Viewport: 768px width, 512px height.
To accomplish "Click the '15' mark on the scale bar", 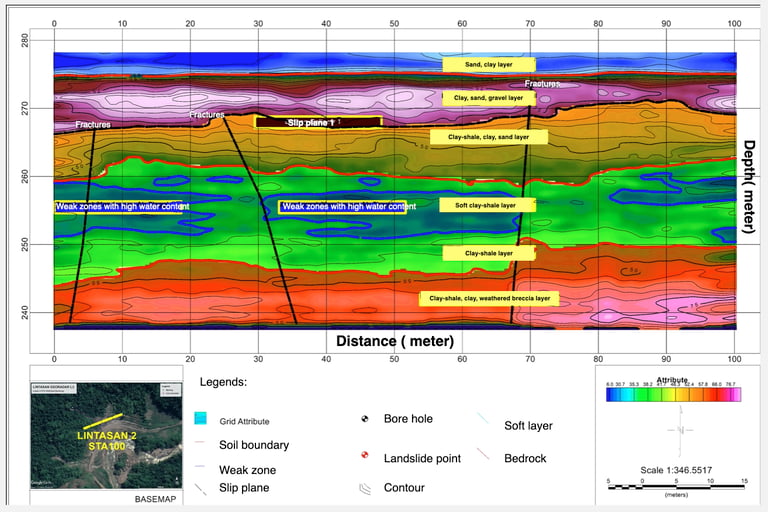I will [744, 481].
